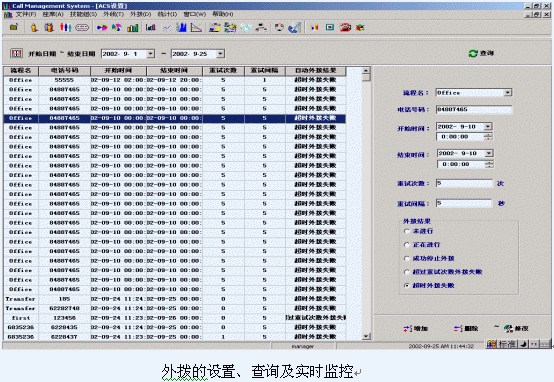This screenshot has width=554, height=382.
Task: Click the 查询 query button
Action: tap(481, 53)
